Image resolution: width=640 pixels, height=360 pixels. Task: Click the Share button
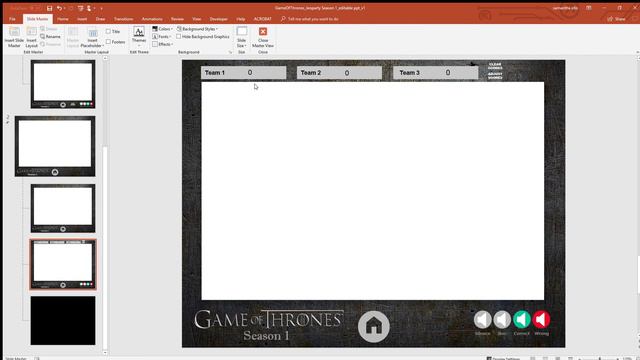tap(616, 19)
